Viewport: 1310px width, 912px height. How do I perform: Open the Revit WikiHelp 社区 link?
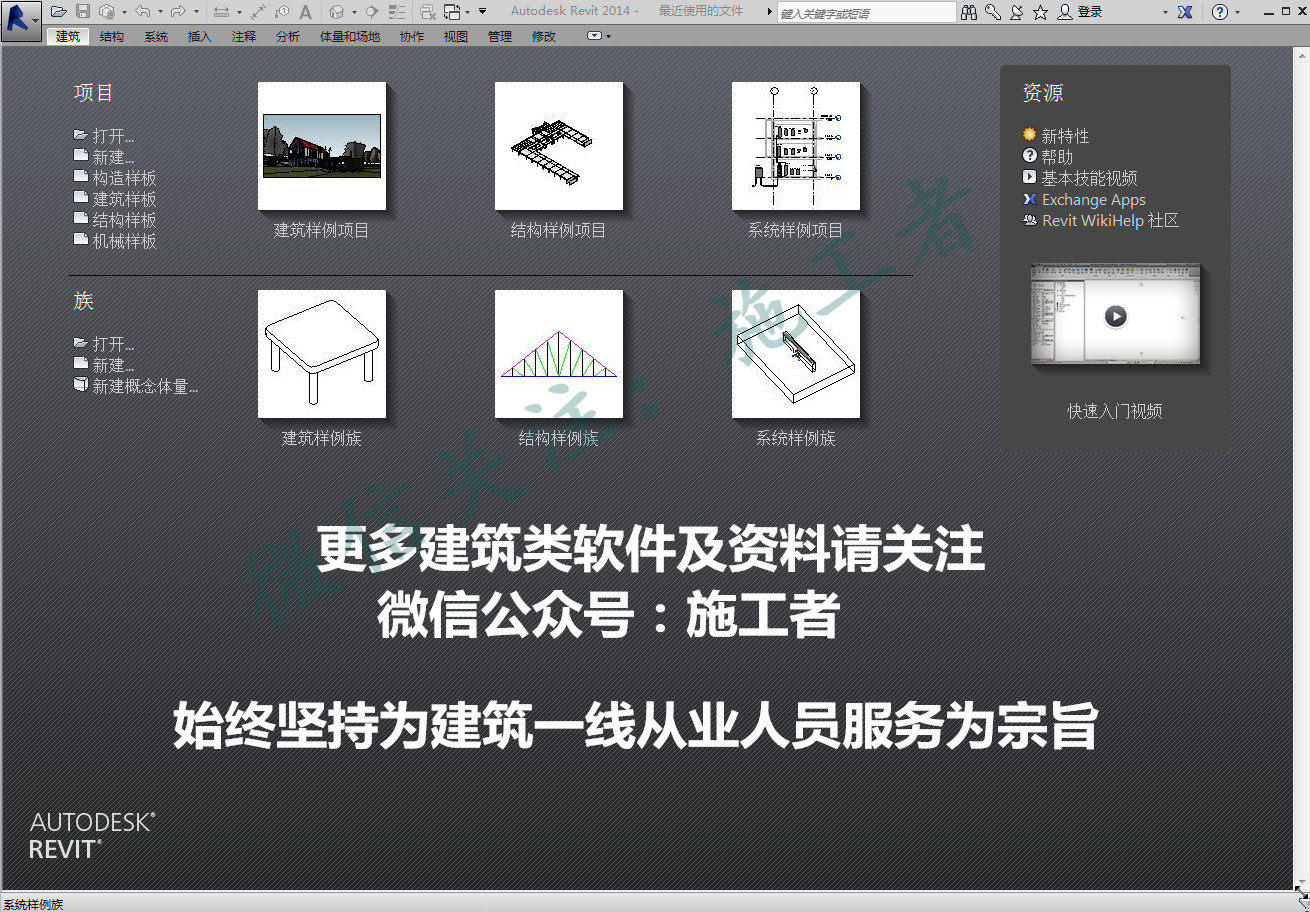tap(1101, 221)
